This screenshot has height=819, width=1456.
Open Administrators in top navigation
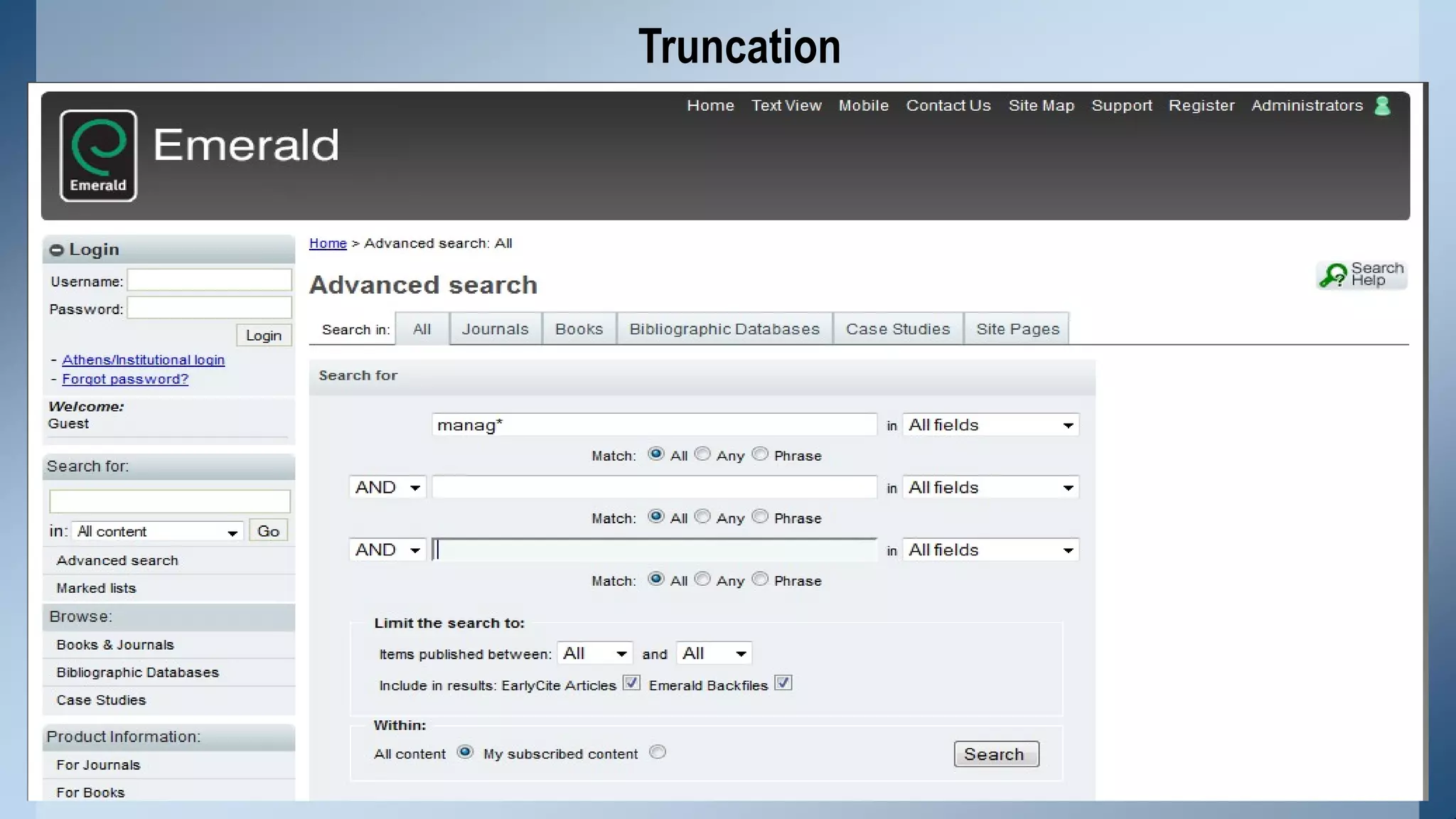[1307, 105]
